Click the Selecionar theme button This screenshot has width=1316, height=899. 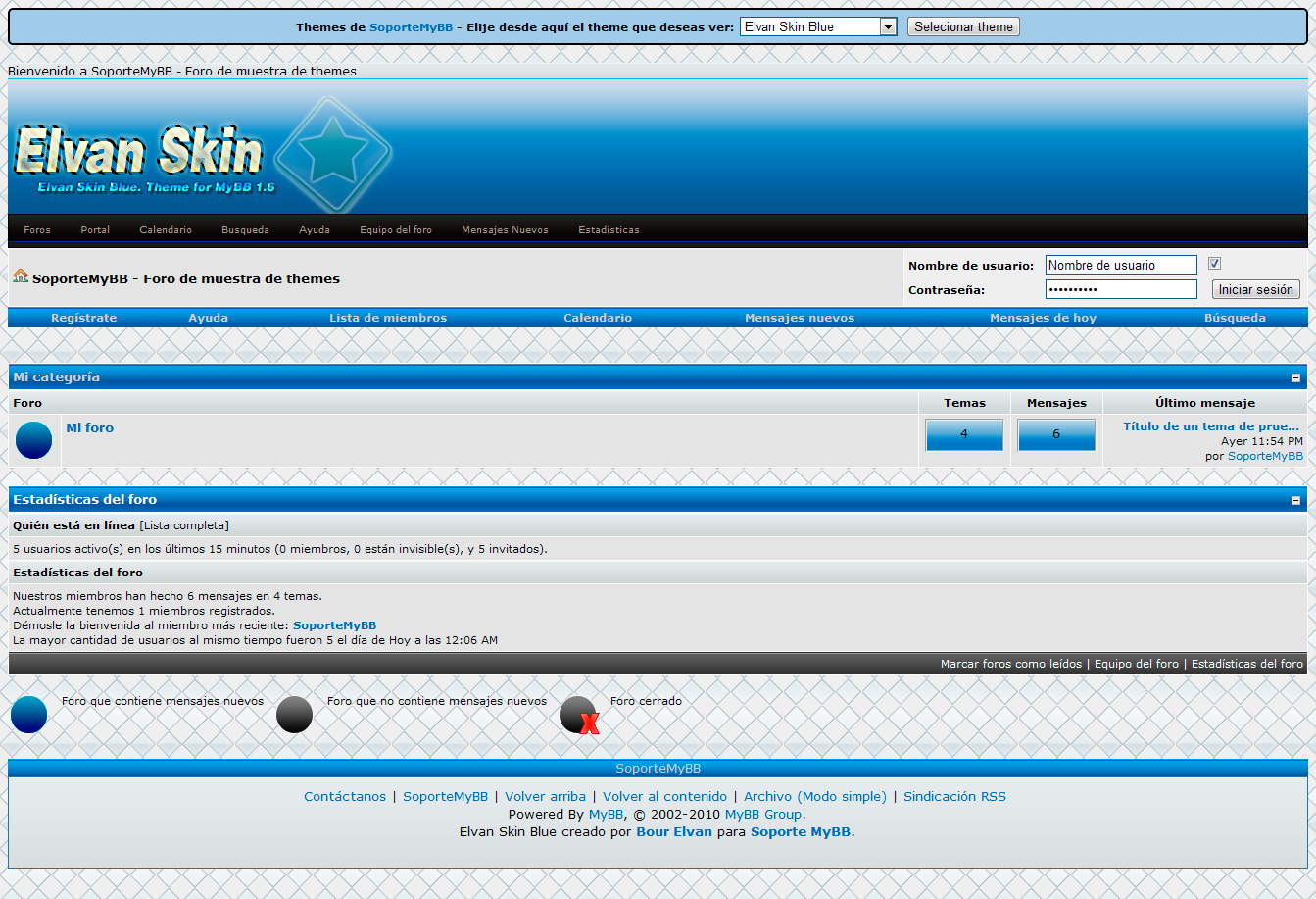point(963,27)
